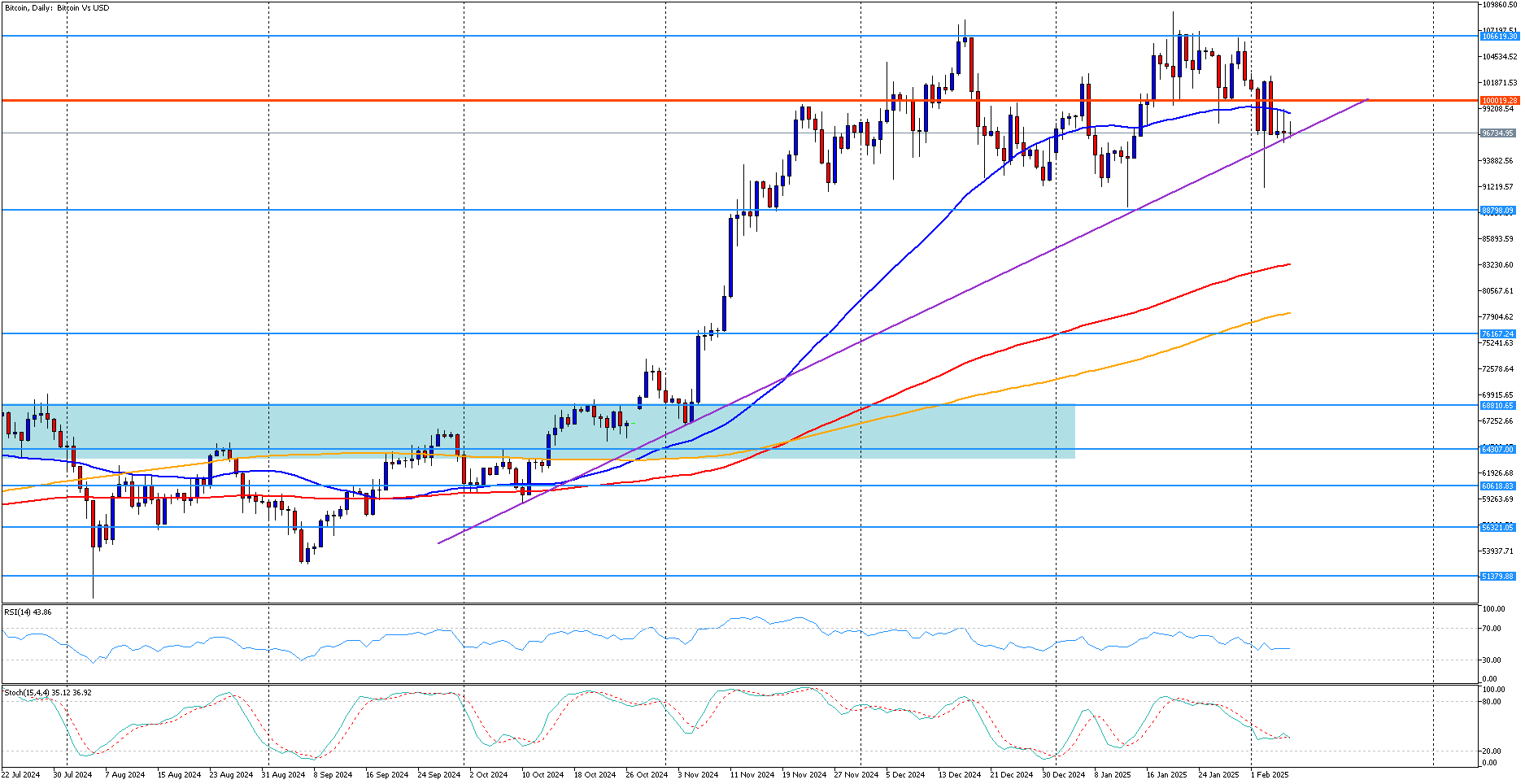Click the 109860.50 price scale value
The image size is (1525, 784).
pos(1499,5)
